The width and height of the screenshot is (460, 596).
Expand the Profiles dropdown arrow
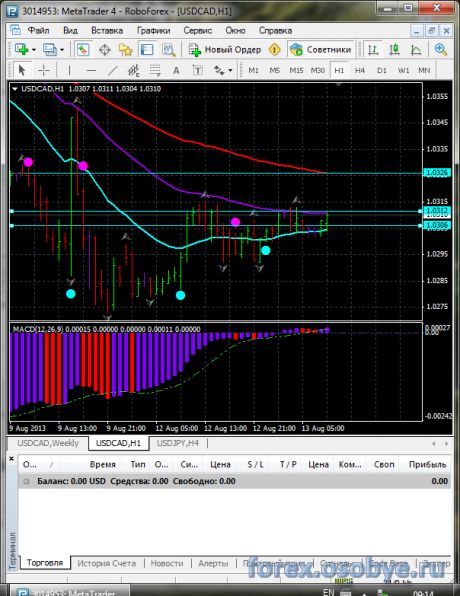pyautogui.click(x=62, y=50)
